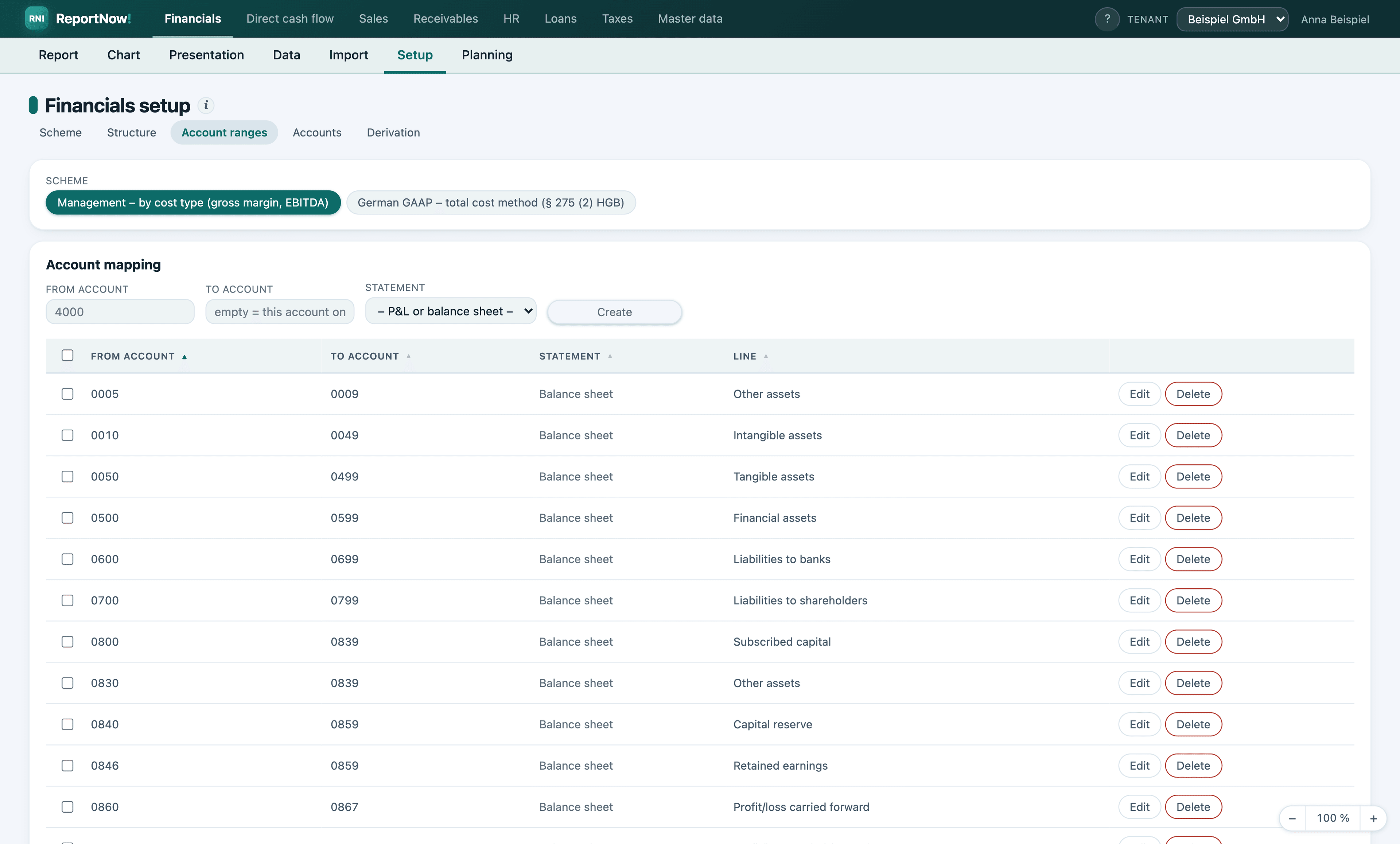This screenshot has height=844, width=1400.
Task: Edit the Profit/loss carried forward row
Action: click(1139, 807)
